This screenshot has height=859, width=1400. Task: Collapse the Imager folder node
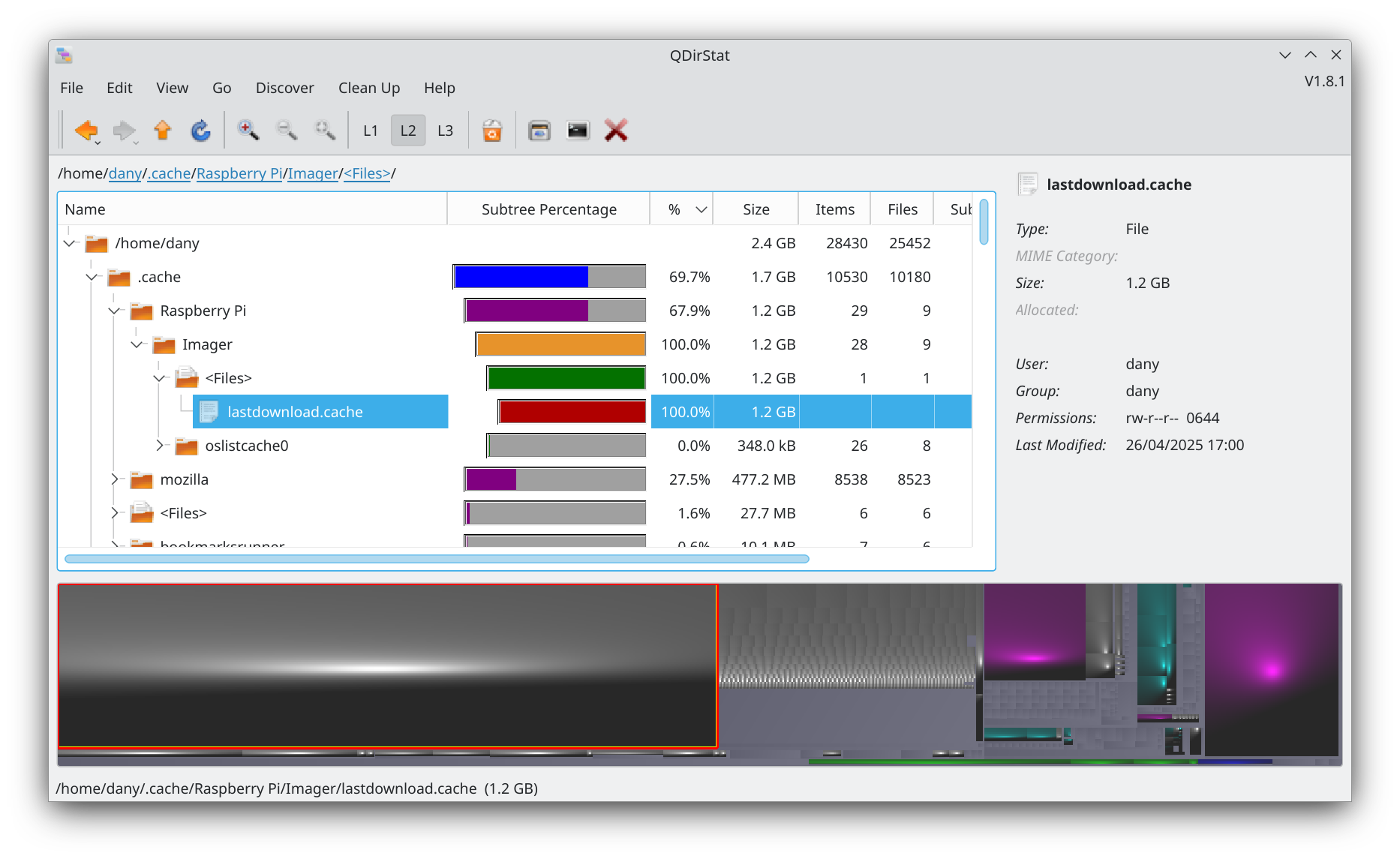tap(137, 344)
